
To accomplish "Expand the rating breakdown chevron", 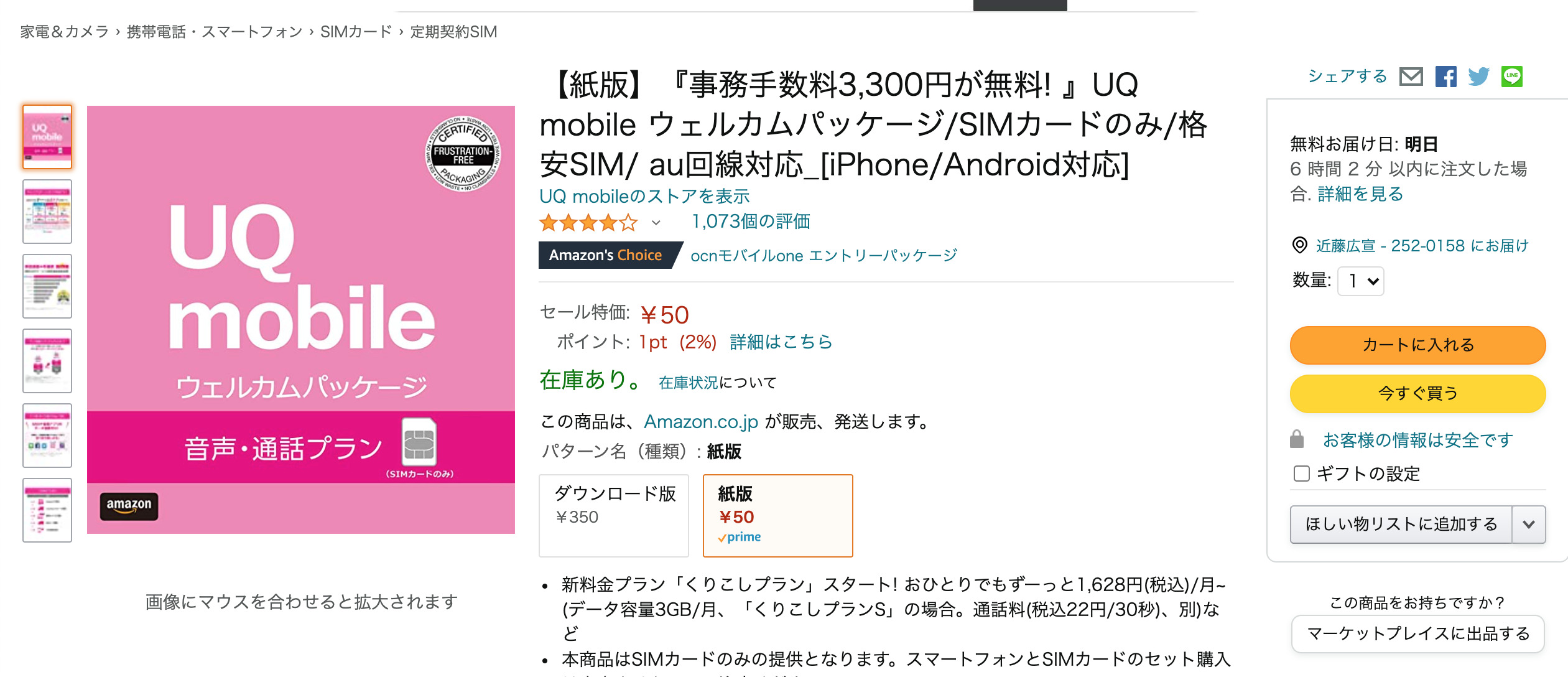I will [x=656, y=222].
